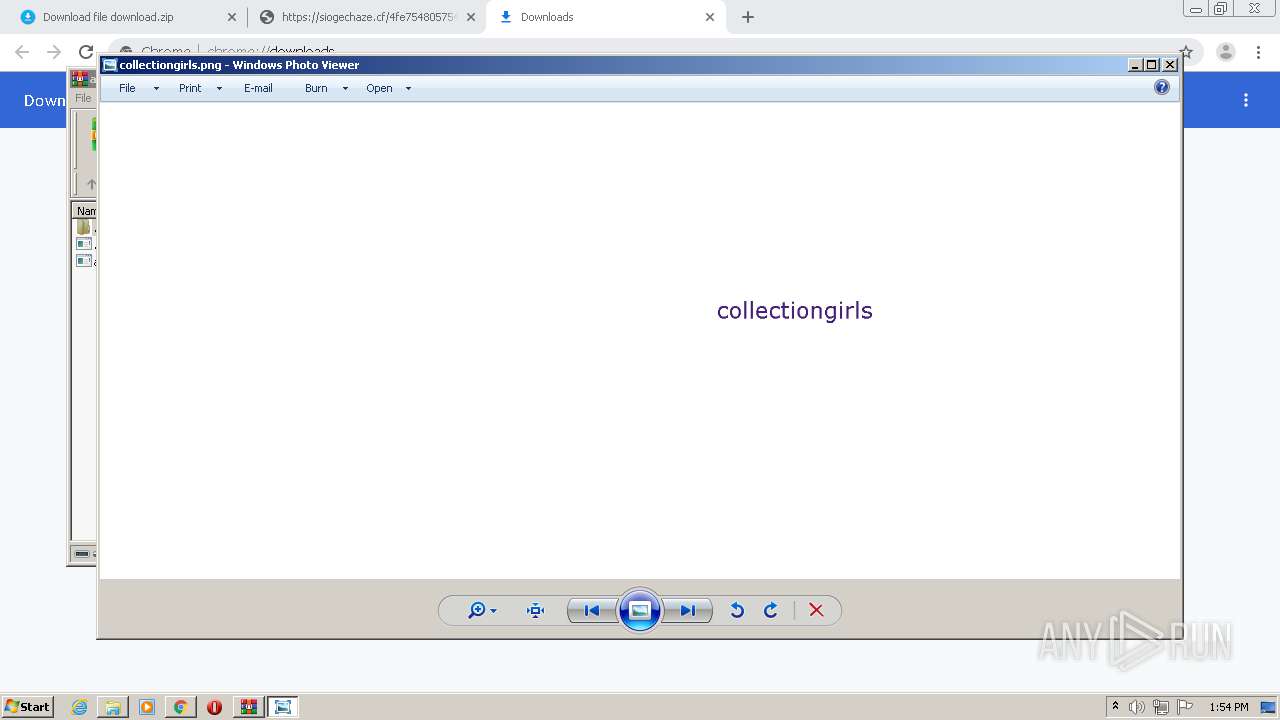Switch to WinRAR from the taskbar

tap(249, 707)
